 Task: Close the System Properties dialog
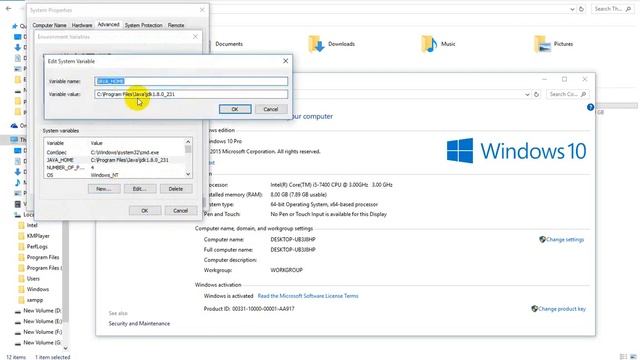coord(202,10)
